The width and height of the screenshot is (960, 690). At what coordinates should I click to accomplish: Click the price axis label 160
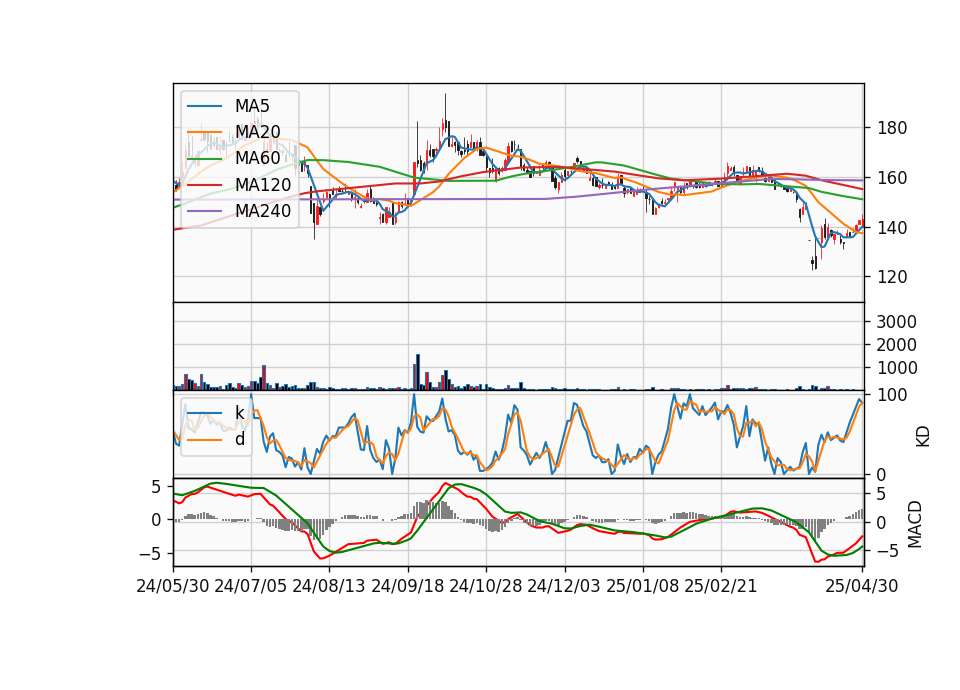coord(891,178)
